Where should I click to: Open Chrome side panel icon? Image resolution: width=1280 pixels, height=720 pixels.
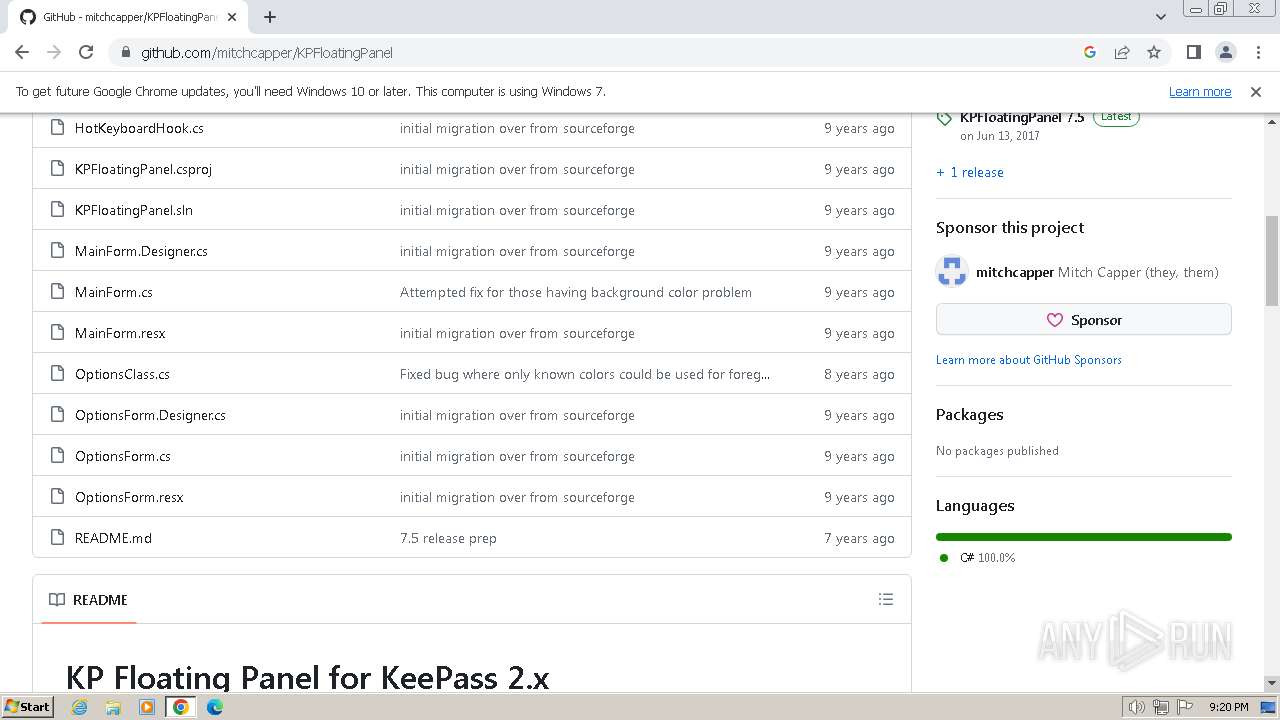[1193, 52]
